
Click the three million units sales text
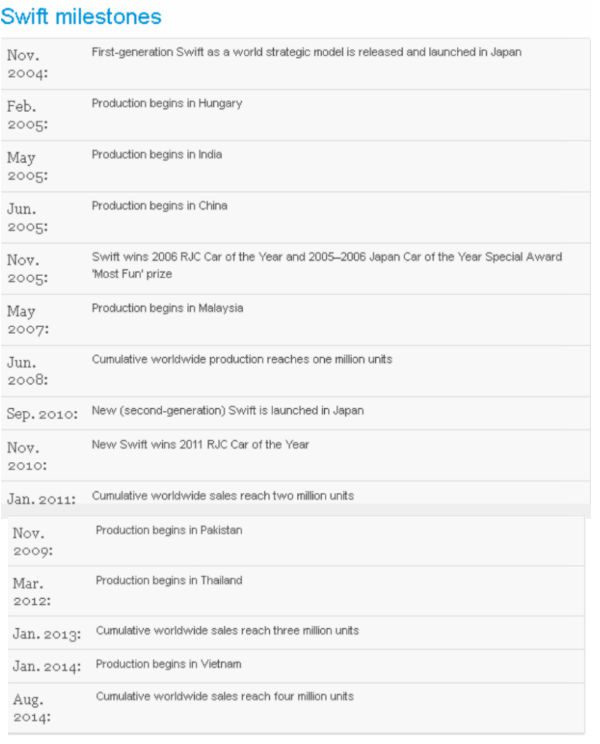(x=227, y=631)
